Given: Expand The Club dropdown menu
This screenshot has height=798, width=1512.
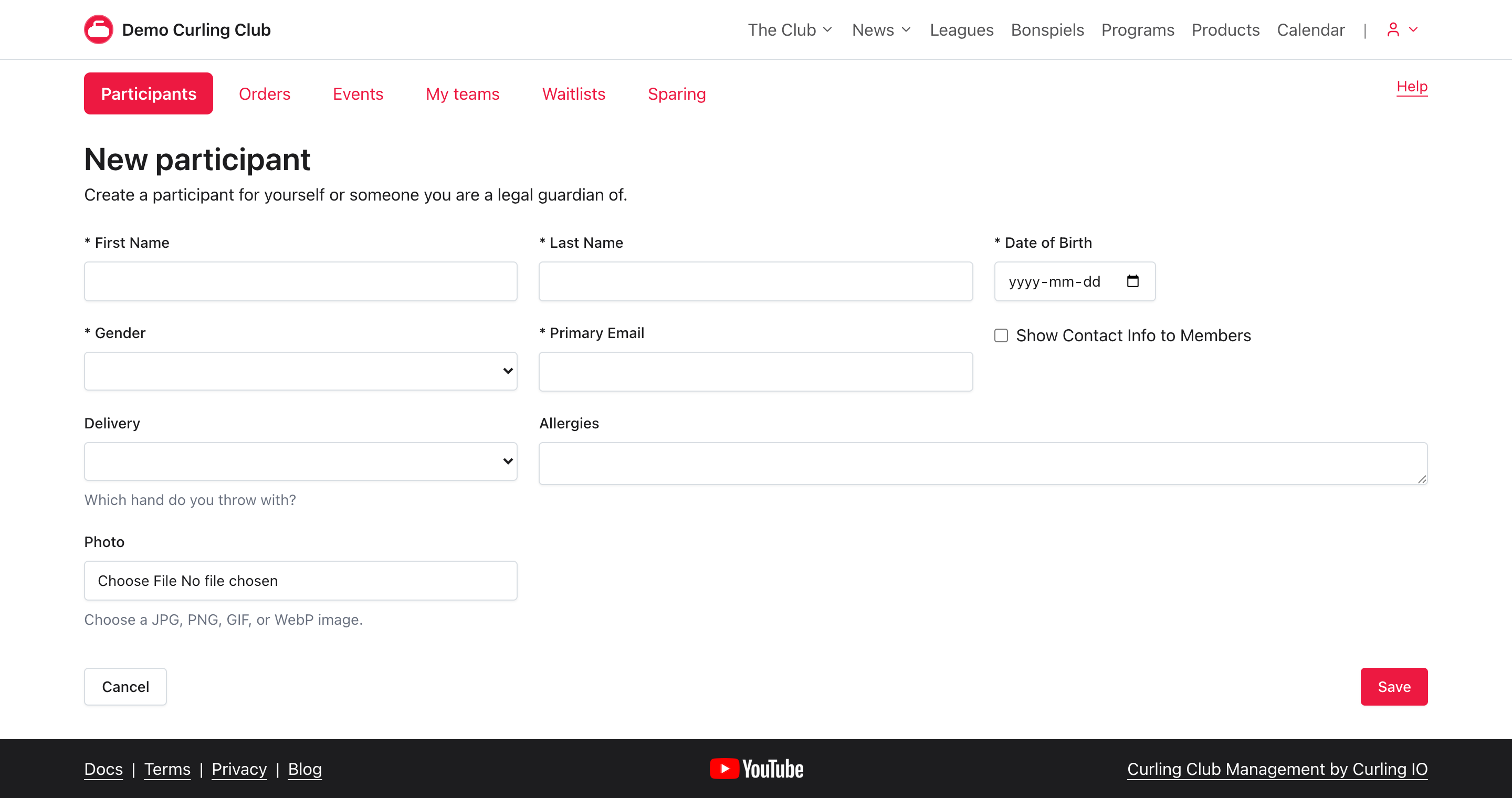Looking at the screenshot, I should click(790, 30).
